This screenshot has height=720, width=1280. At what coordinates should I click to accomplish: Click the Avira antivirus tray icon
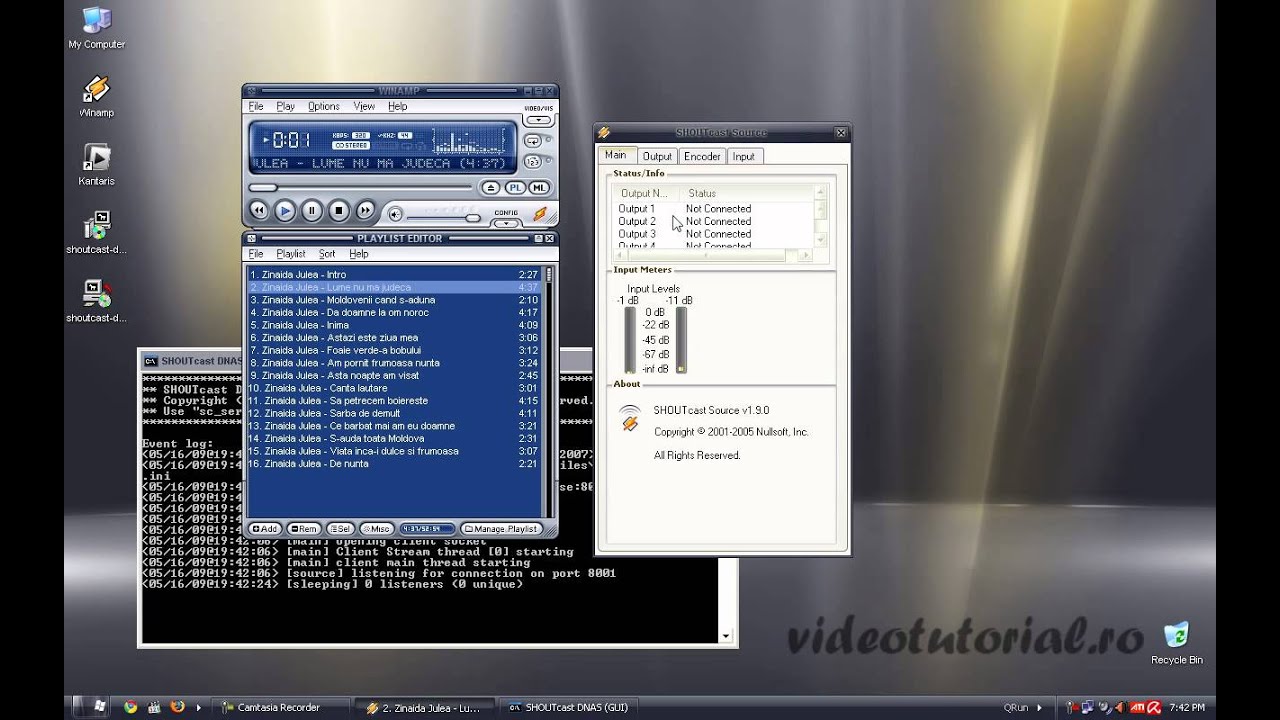point(1153,707)
